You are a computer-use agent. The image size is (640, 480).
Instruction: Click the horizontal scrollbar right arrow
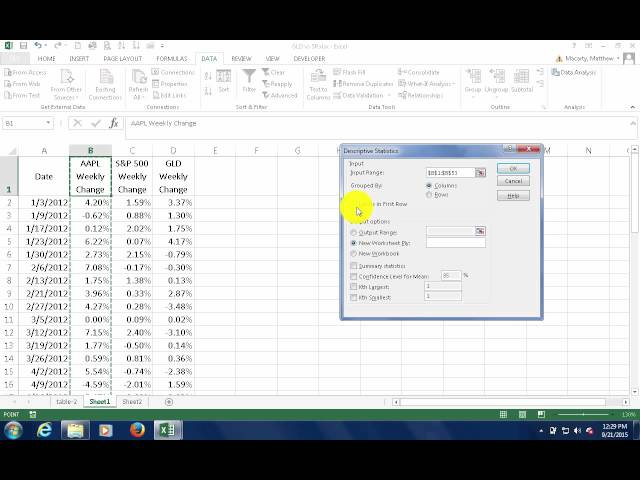tap(626, 402)
